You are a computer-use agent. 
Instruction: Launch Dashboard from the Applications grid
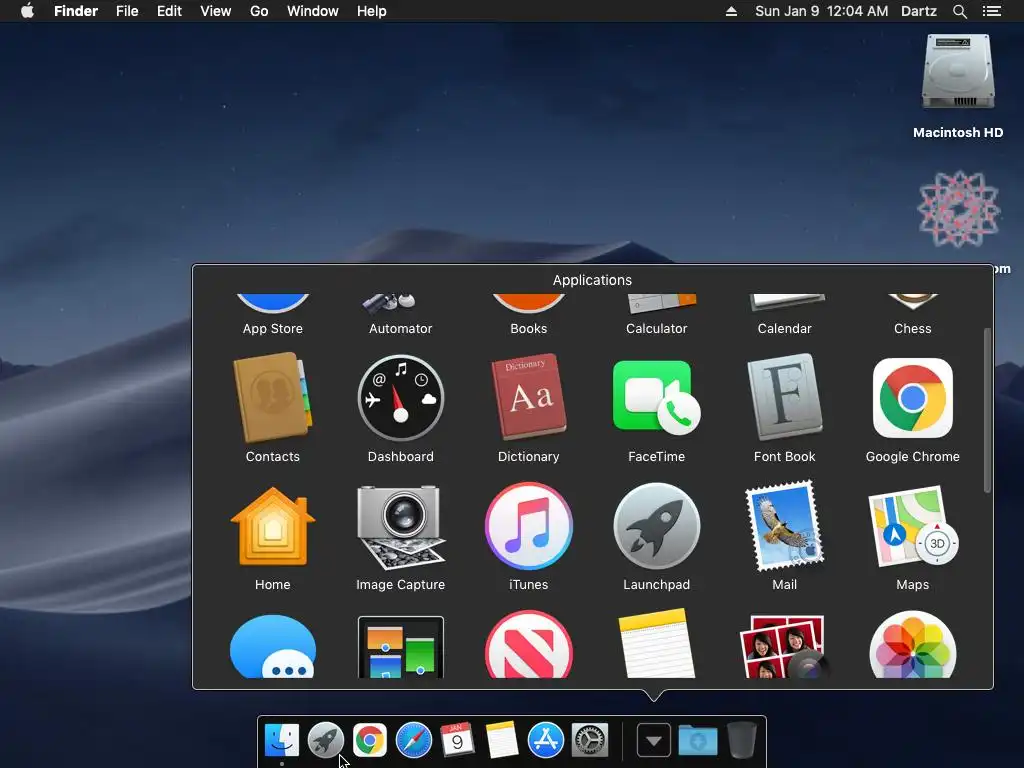[400, 399]
